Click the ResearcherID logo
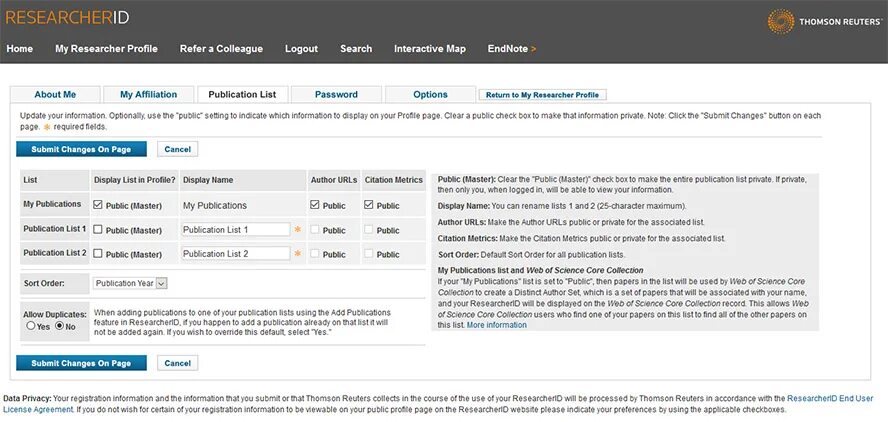This screenshot has width=888, height=422. pyautogui.click(x=67, y=17)
